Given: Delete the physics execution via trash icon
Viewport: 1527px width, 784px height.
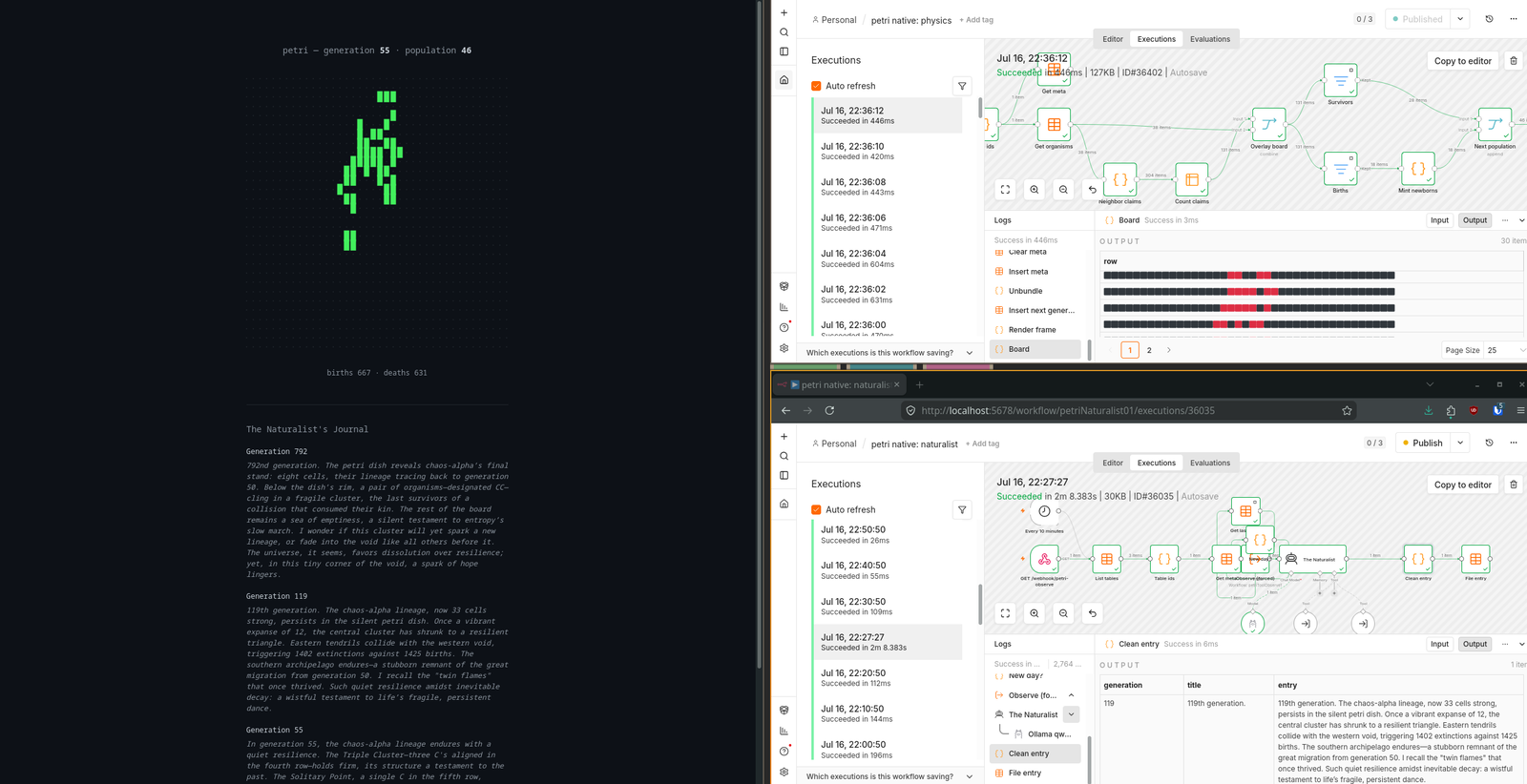Looking at the screenshot, I should tap(1514, 60).
